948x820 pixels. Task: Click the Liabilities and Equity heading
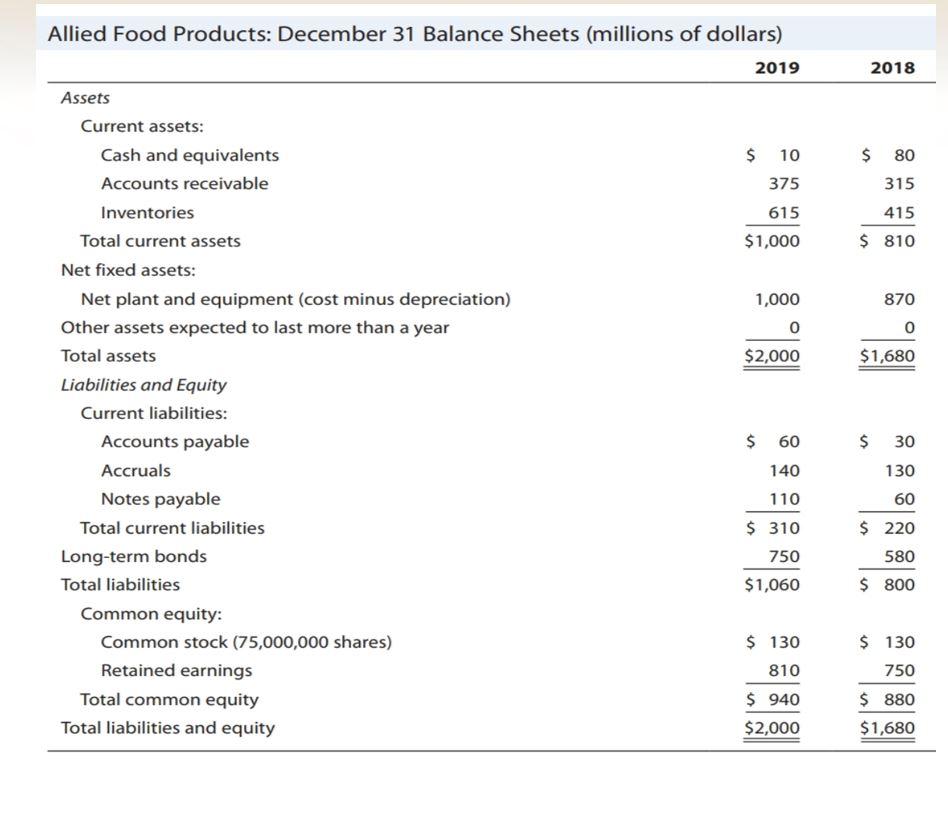coord(144,384)
